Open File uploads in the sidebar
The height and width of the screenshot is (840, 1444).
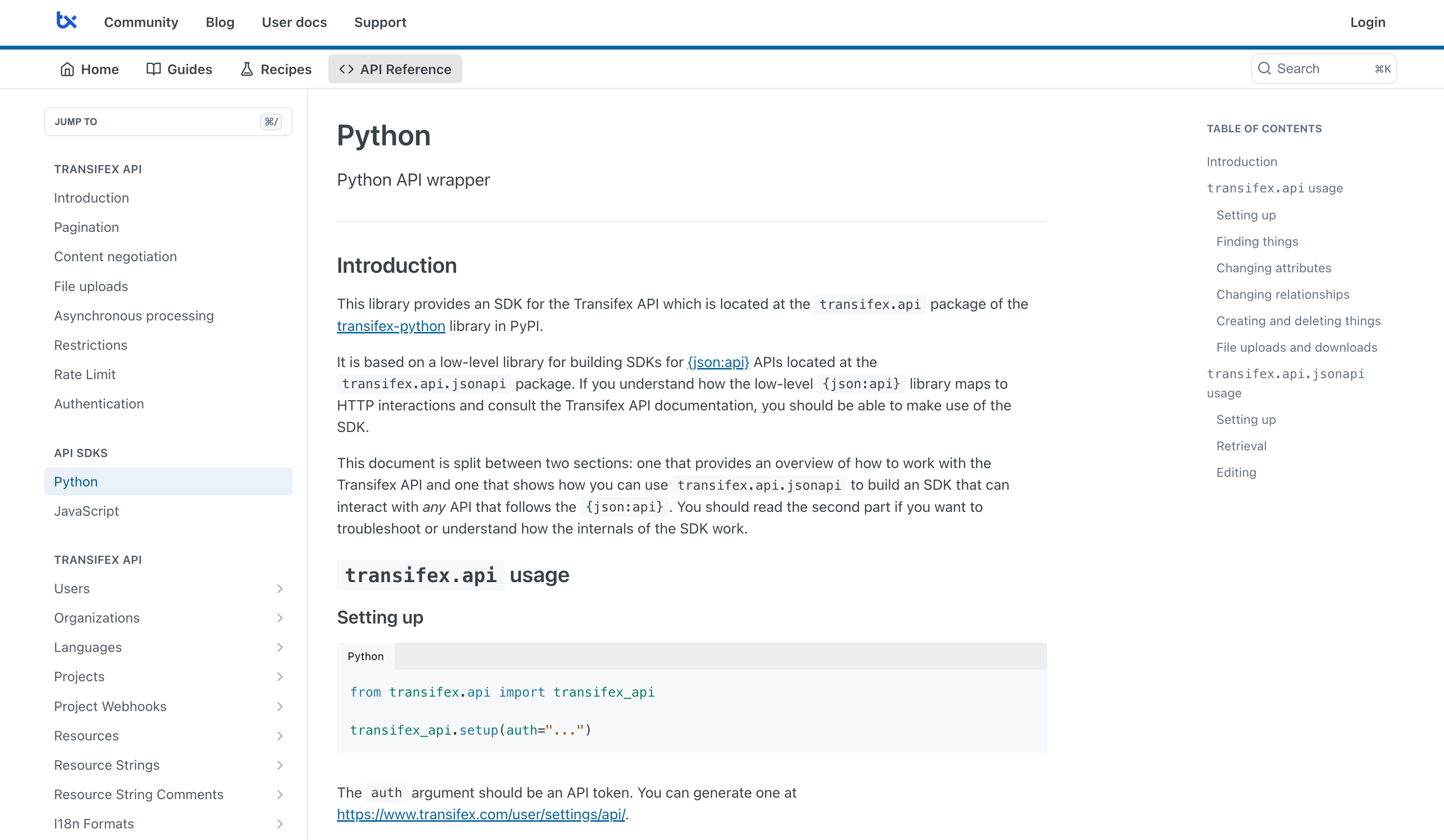[x=91, y=286]
